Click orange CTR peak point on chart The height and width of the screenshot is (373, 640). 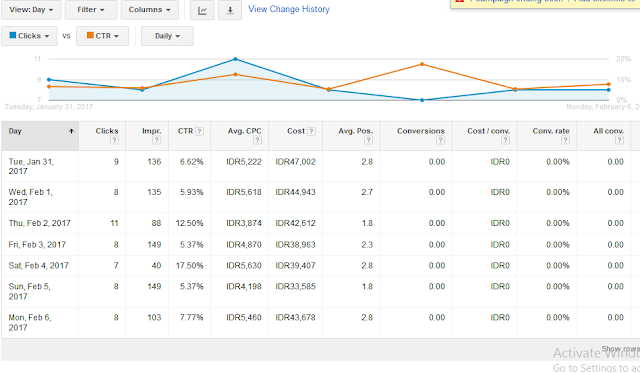422,64
